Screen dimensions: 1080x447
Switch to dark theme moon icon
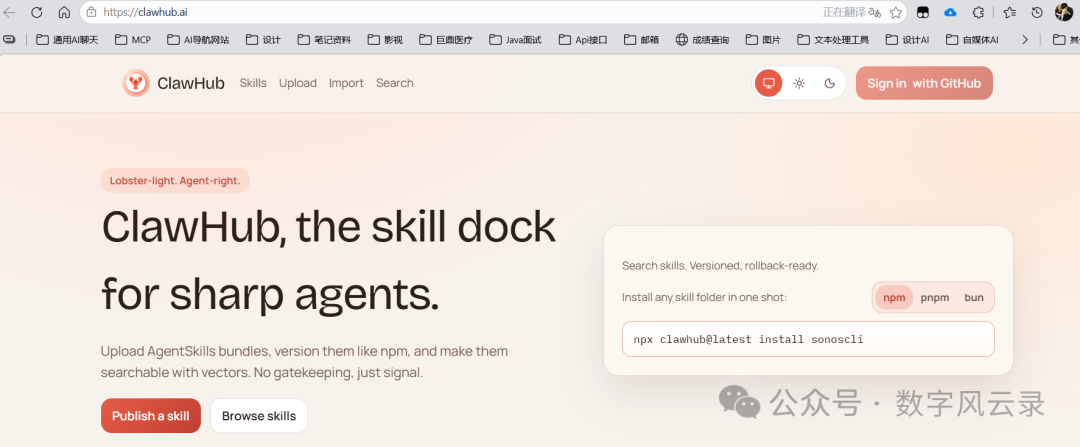pos(830,83)
